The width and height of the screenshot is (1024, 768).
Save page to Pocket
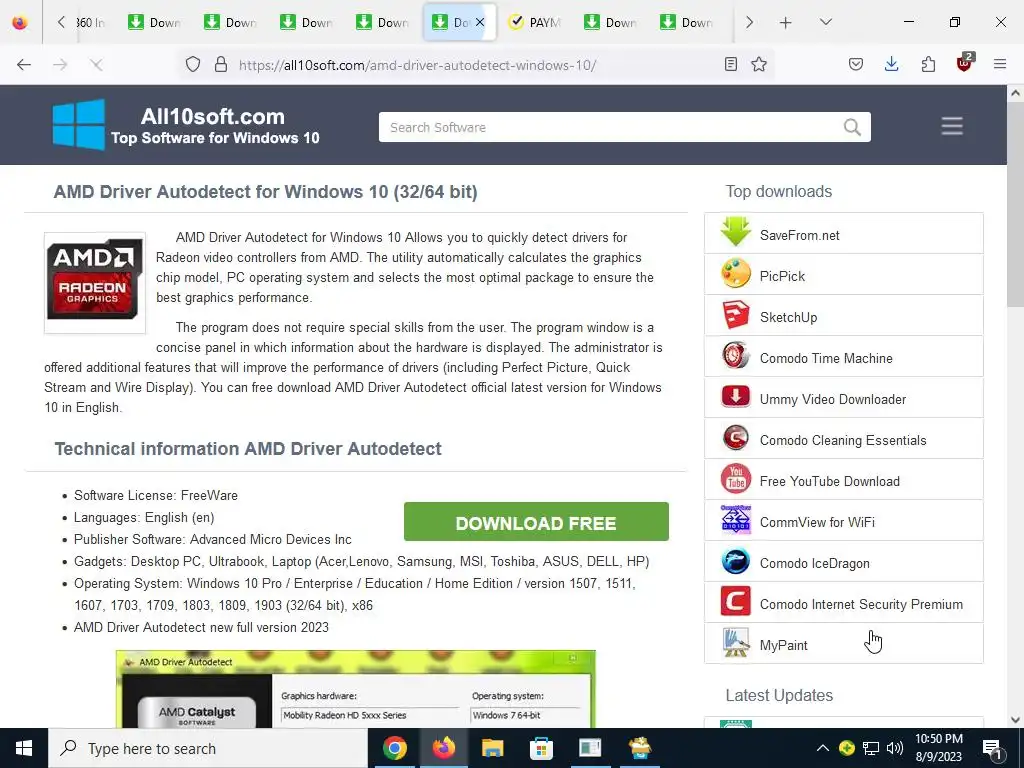coord(856,64)
